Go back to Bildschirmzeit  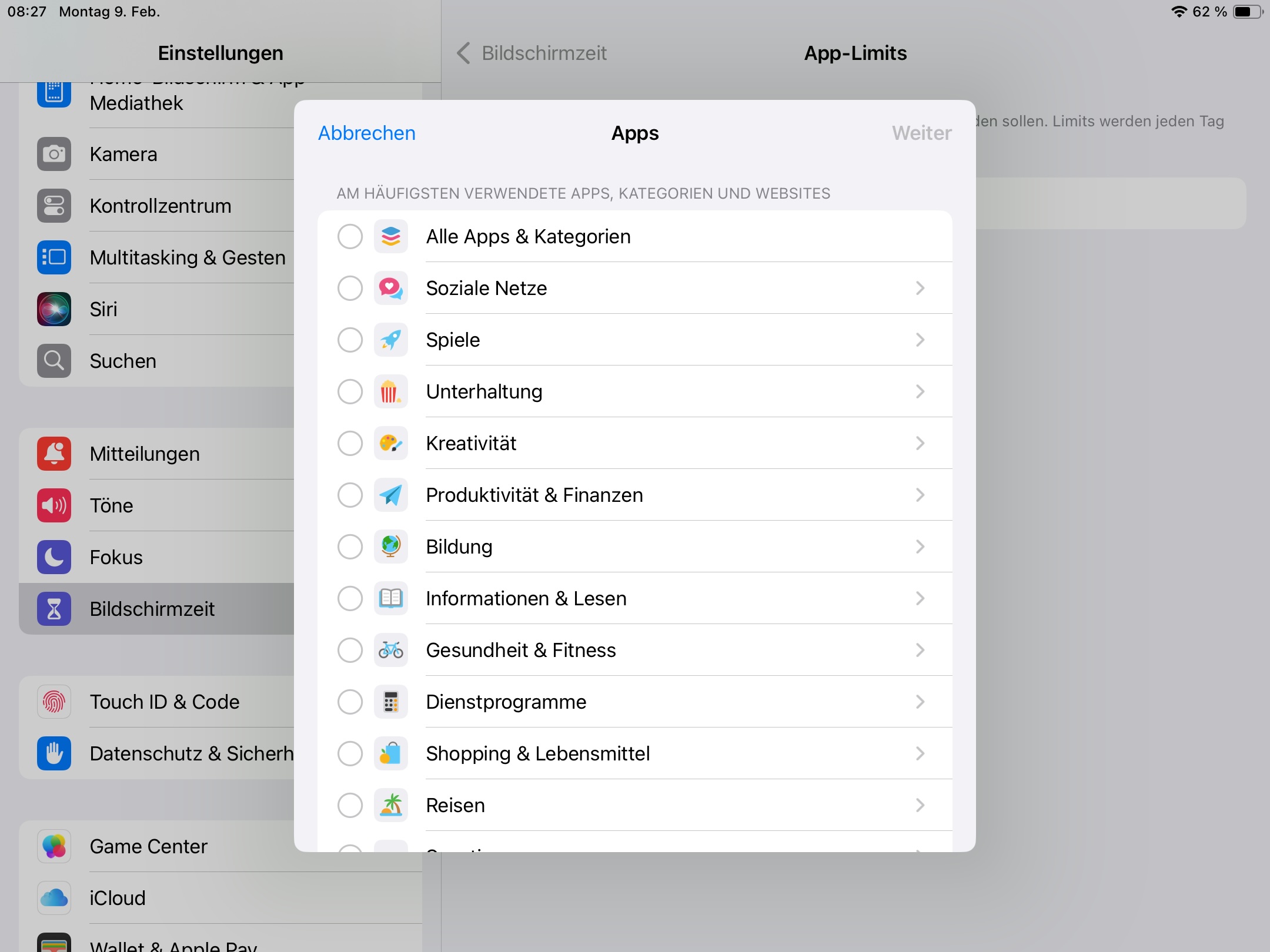[x=532, y=53]
